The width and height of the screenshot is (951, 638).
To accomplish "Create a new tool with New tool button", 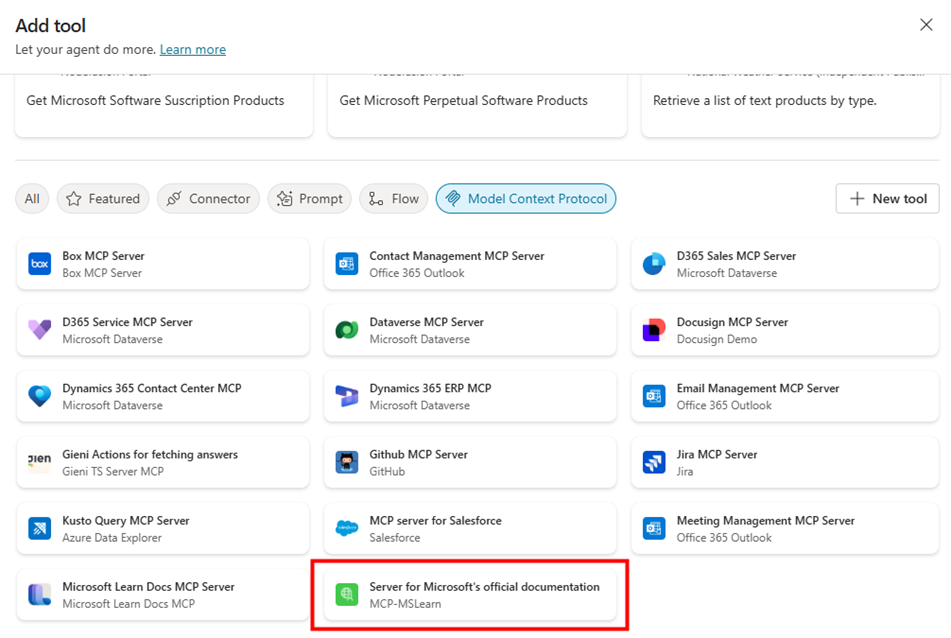I will [887, 199].
